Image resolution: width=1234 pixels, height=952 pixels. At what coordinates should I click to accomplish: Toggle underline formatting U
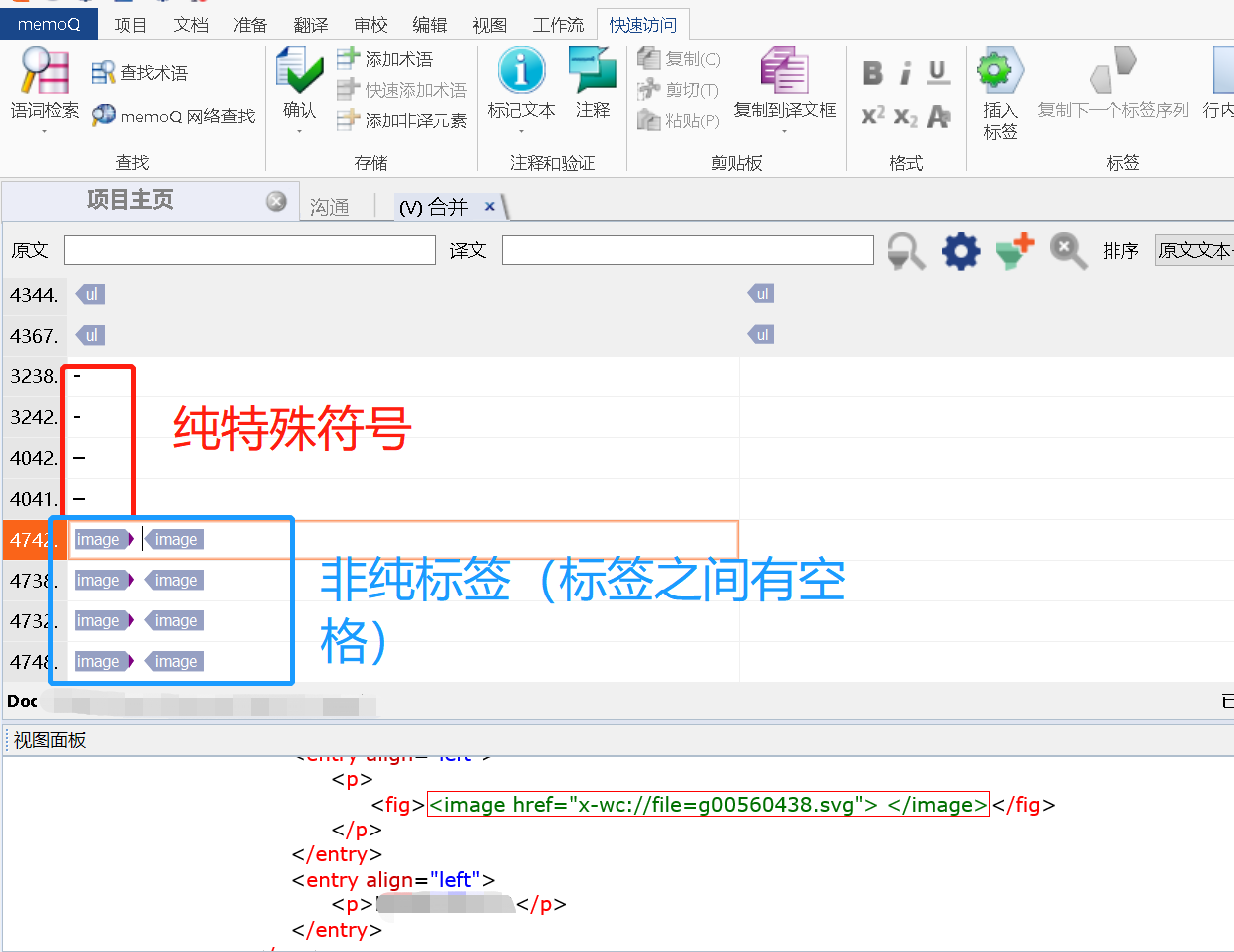click(938, 73)
